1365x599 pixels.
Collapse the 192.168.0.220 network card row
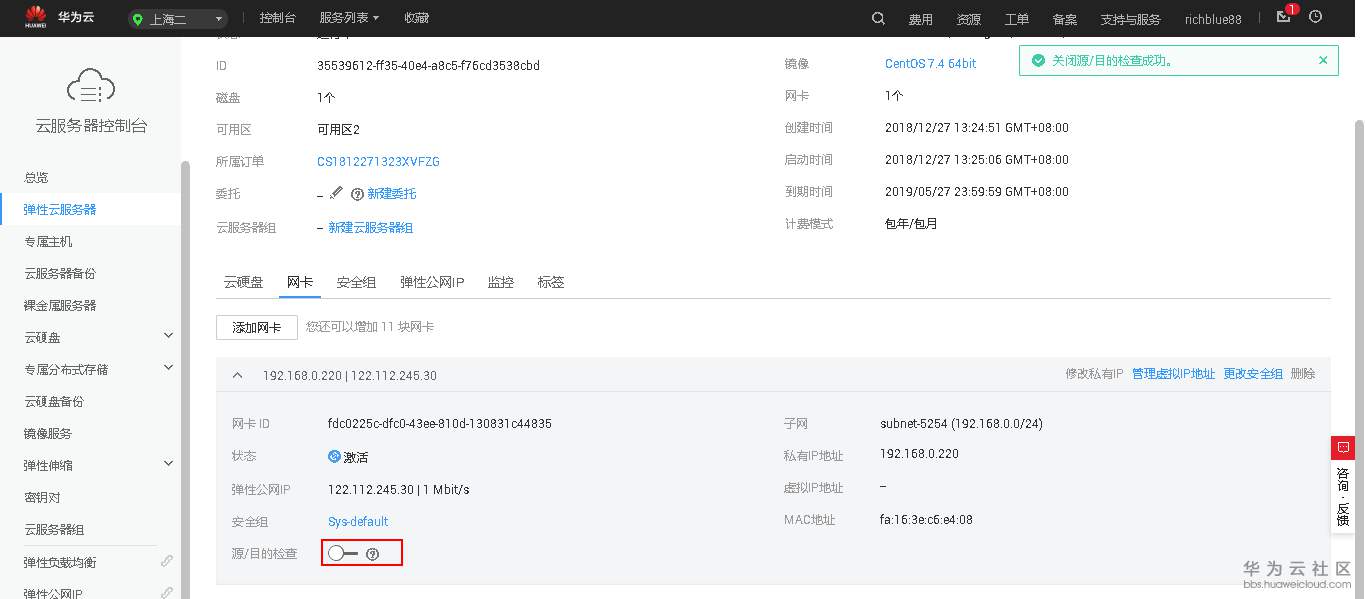(238, 375)
